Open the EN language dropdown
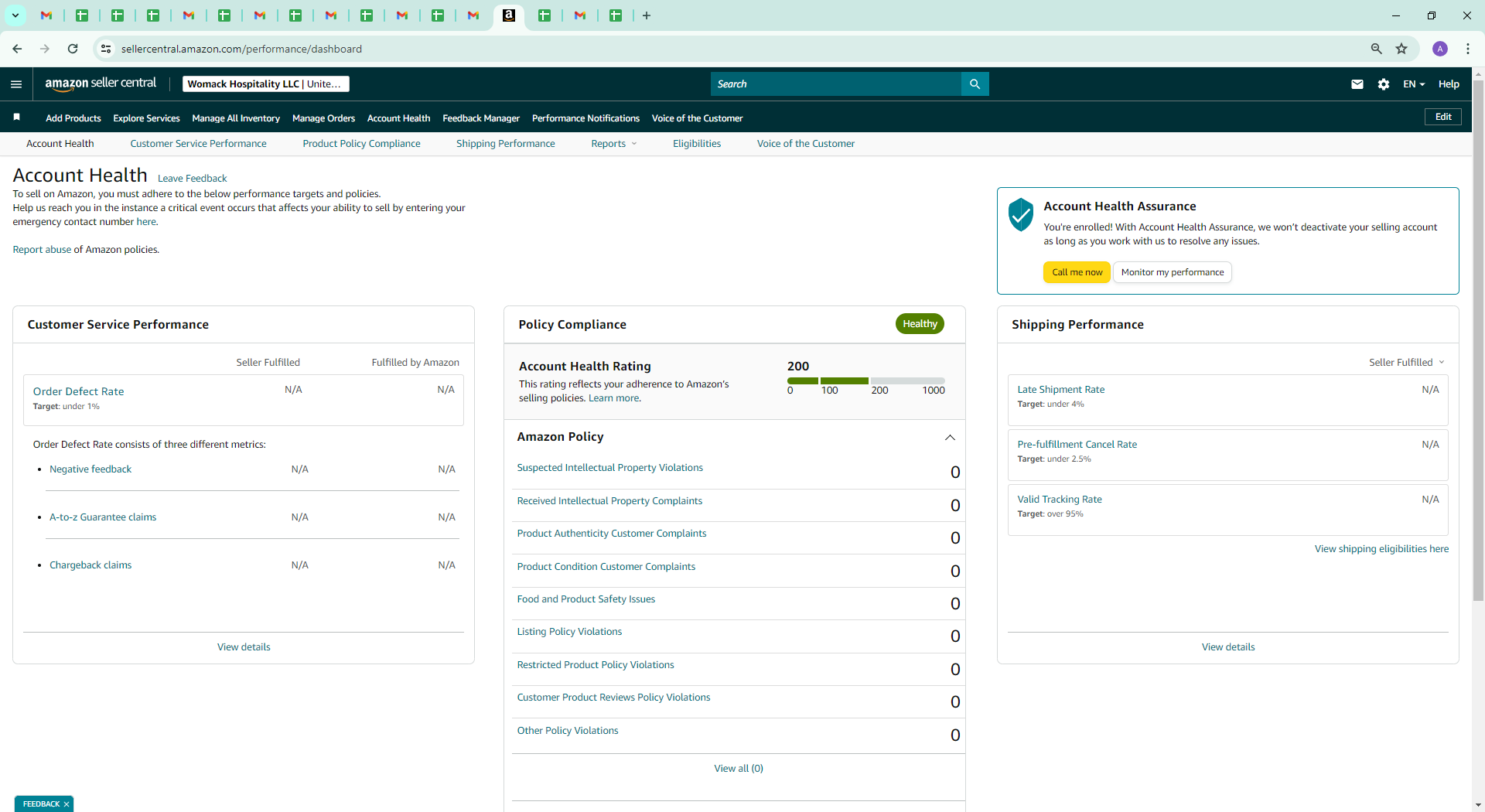Viewport: 1485px width, 812px height. [x=1414, y=84]
